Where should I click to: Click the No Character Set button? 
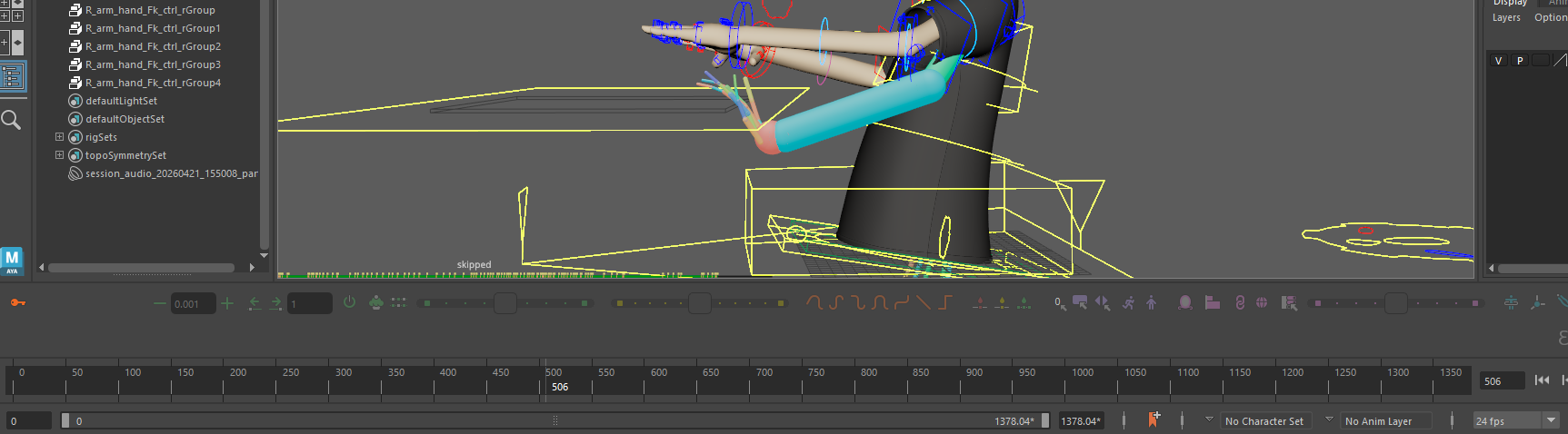[x=1263, y=421]
